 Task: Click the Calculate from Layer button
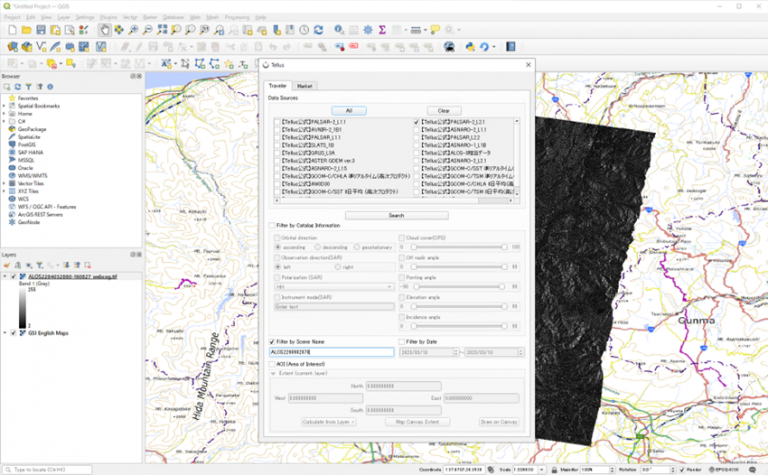point(328,422)
